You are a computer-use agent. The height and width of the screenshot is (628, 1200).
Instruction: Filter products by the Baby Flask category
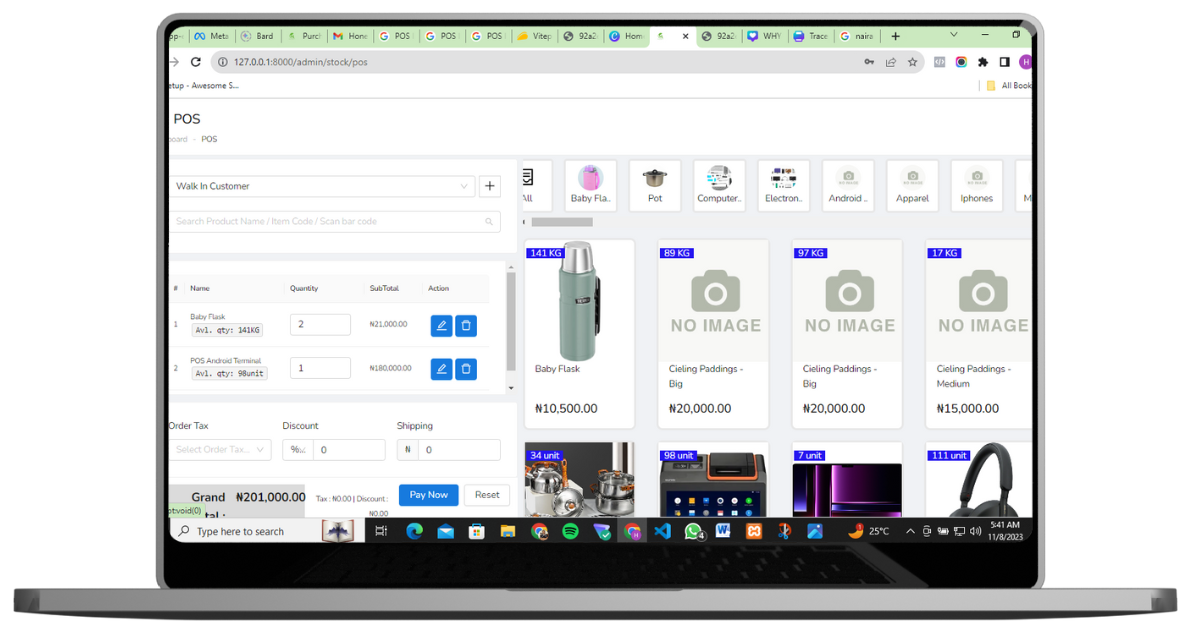click(x=590, y=185)
